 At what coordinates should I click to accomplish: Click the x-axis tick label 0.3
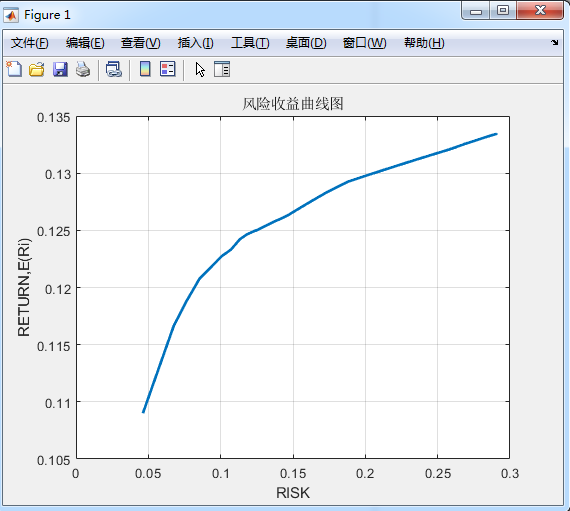tap(510, 474)
